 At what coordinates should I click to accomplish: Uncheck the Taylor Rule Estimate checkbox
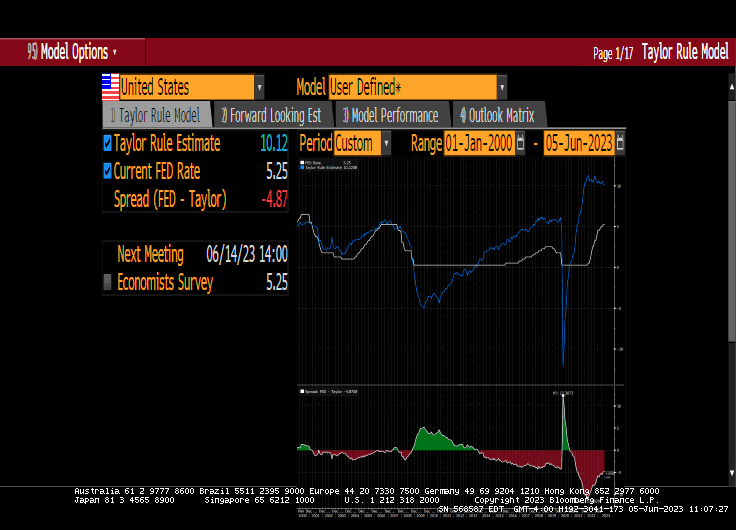[x=108, y=143]
